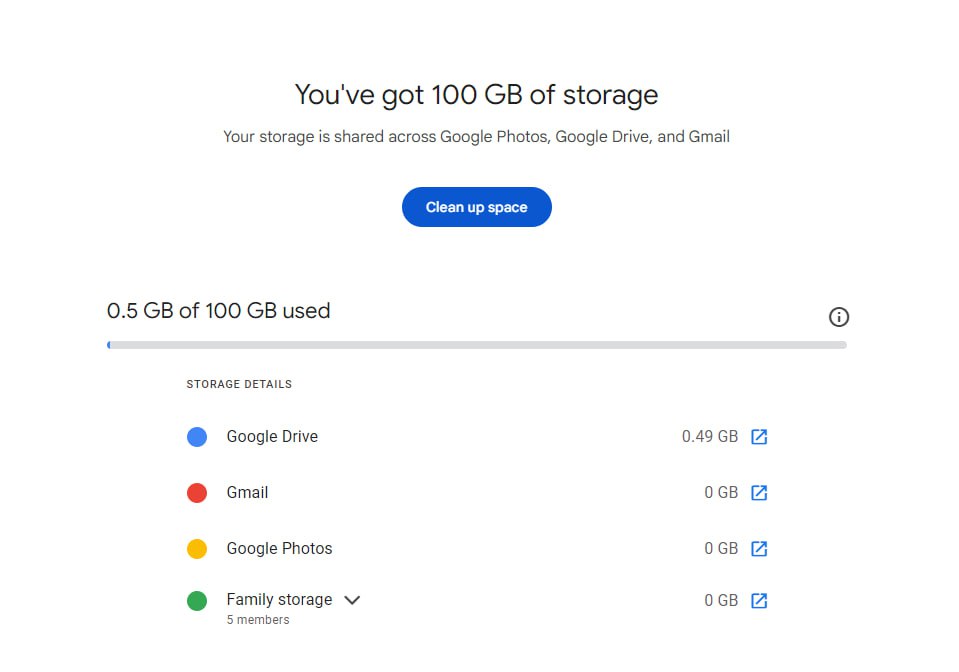Open Family storage external link icon
The width and height of the screenshot is (959, 672).
pos(759,600)
